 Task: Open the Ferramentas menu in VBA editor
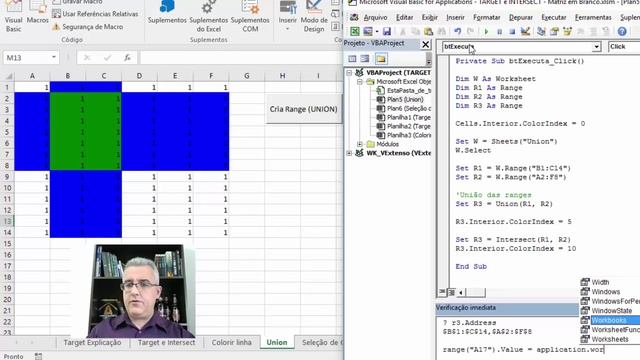pyautogui.click(x=593, y=18)
